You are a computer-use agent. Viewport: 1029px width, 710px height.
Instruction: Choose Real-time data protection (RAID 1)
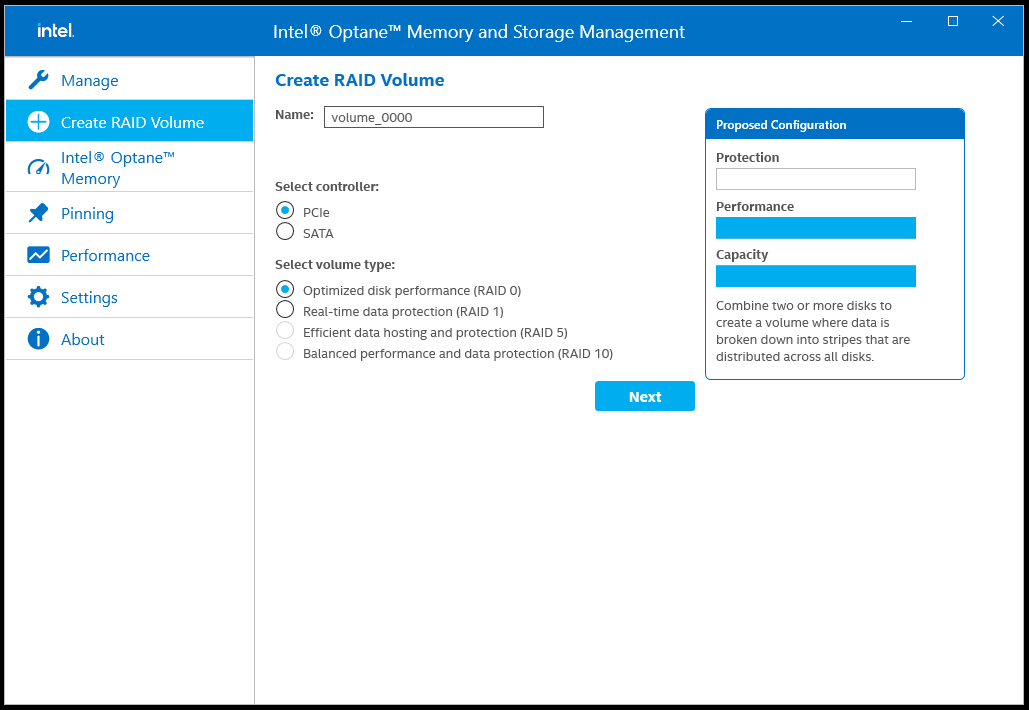285,310
